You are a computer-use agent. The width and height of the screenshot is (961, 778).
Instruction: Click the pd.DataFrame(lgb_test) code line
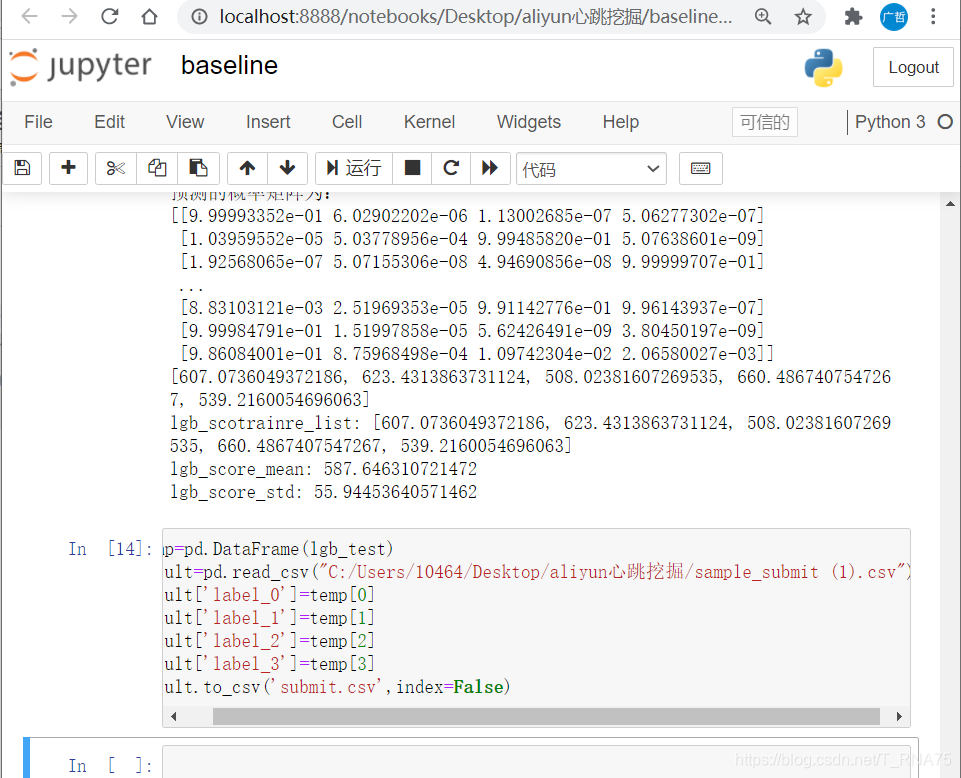click(x=278, y=549)
